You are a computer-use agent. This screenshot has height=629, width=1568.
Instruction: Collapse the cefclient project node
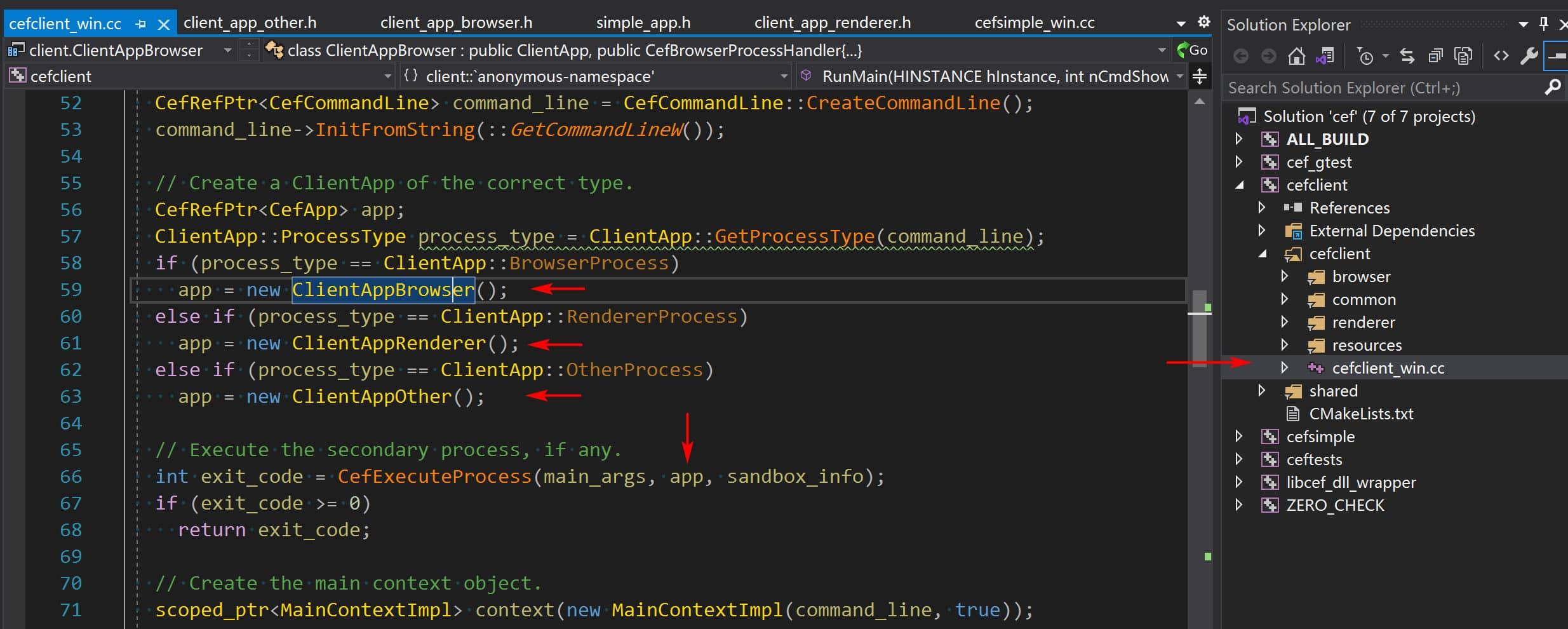point(1239,185)
